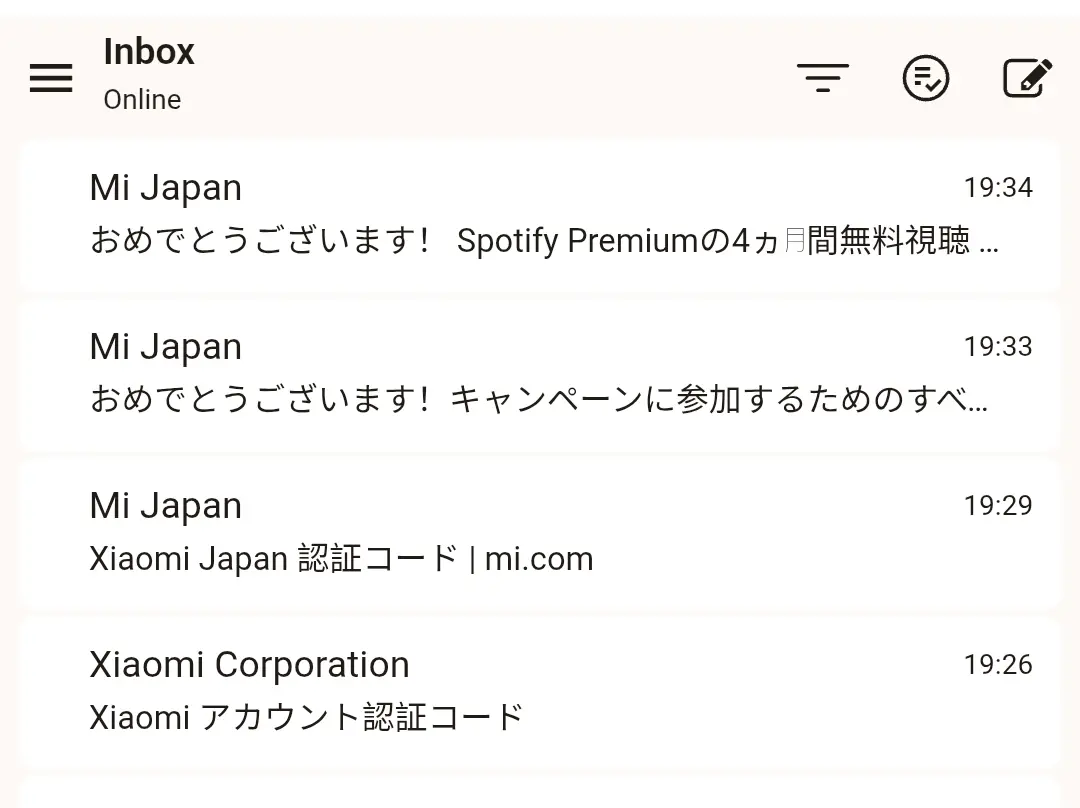Click the Xiaomi アカウント認証コード subject
1080x808 pixels.
pyautogui.click(x=307, y=718)
